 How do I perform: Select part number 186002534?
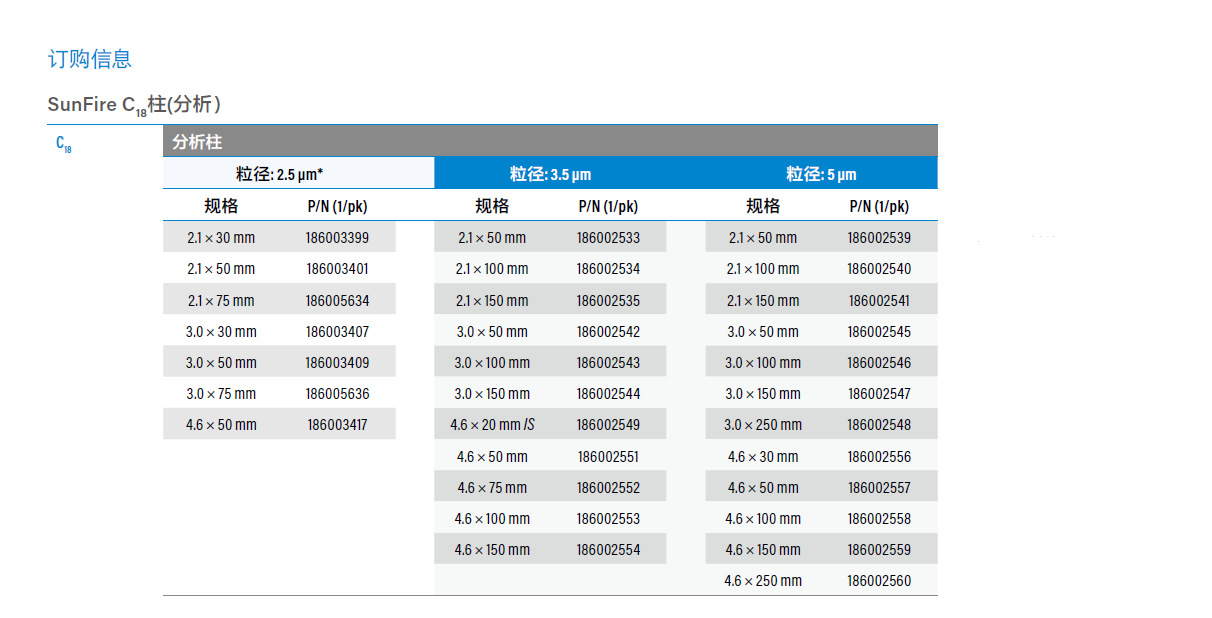click(x=608, y=269)
